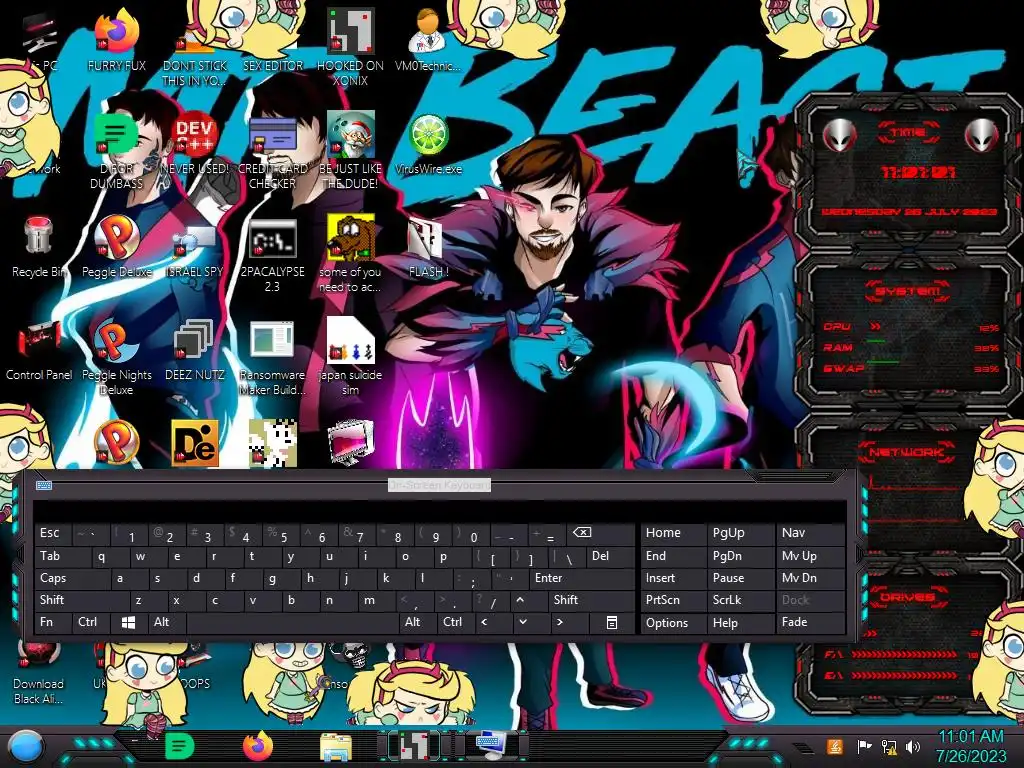
Task: Click the PrtScn key
Action: [x=673, y=600]
